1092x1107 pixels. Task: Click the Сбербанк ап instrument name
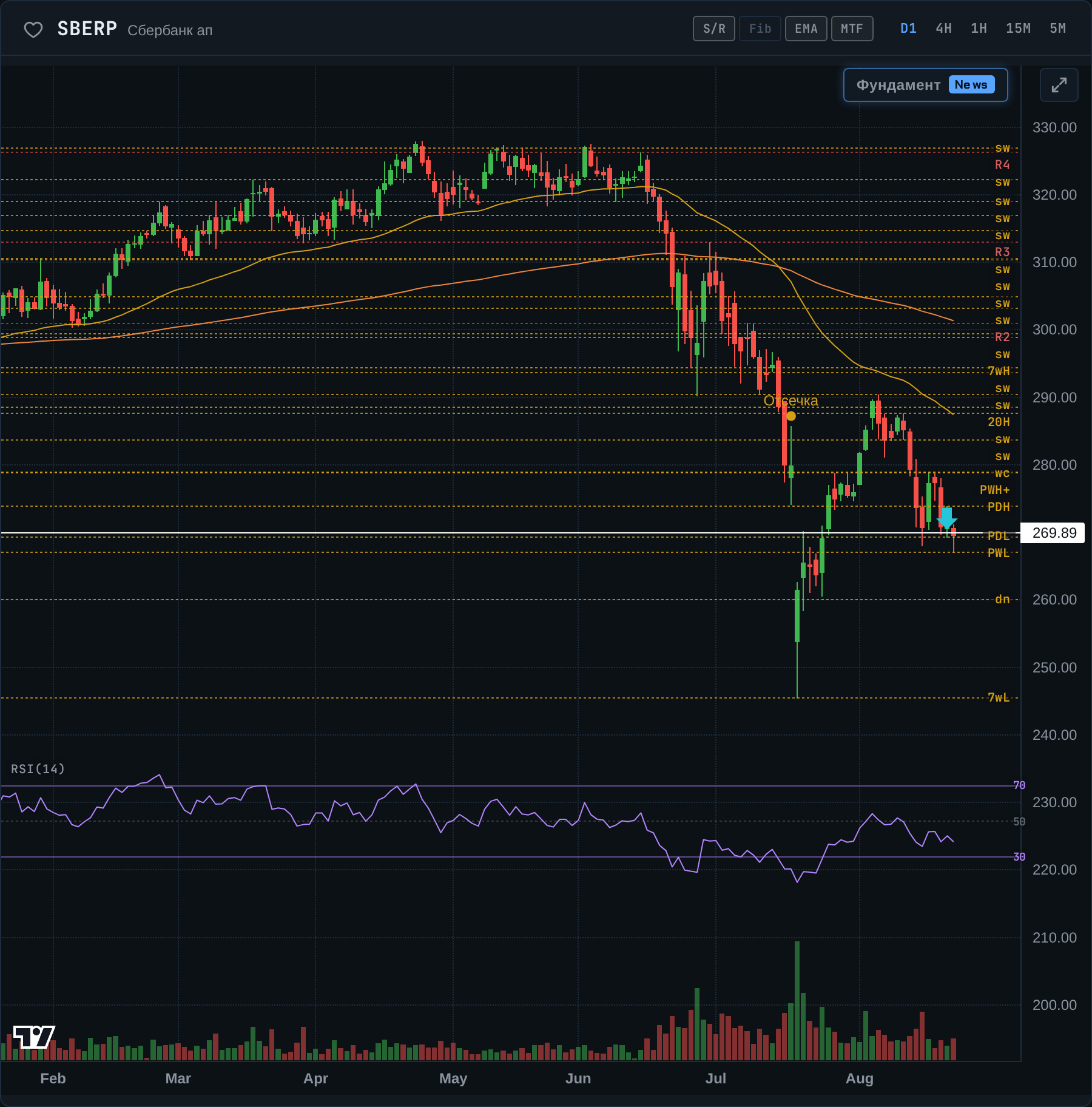click(170, 30)
